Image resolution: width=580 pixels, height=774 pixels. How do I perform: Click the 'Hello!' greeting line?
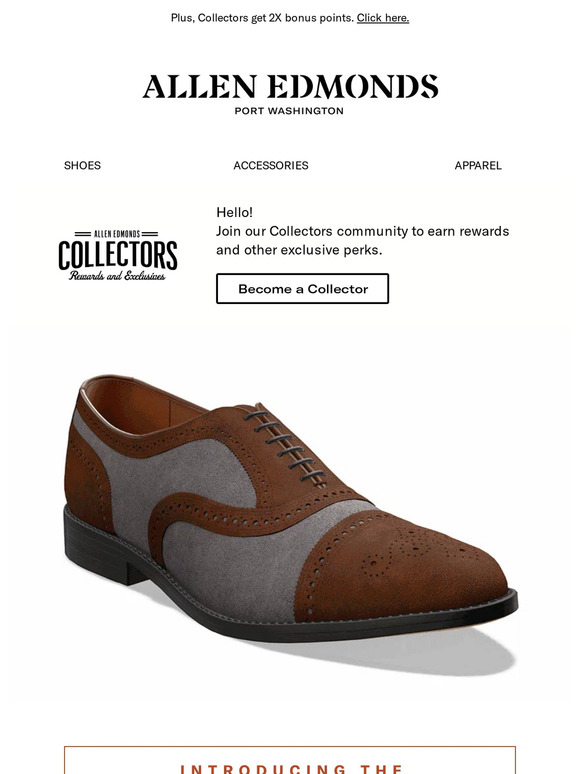234,212
